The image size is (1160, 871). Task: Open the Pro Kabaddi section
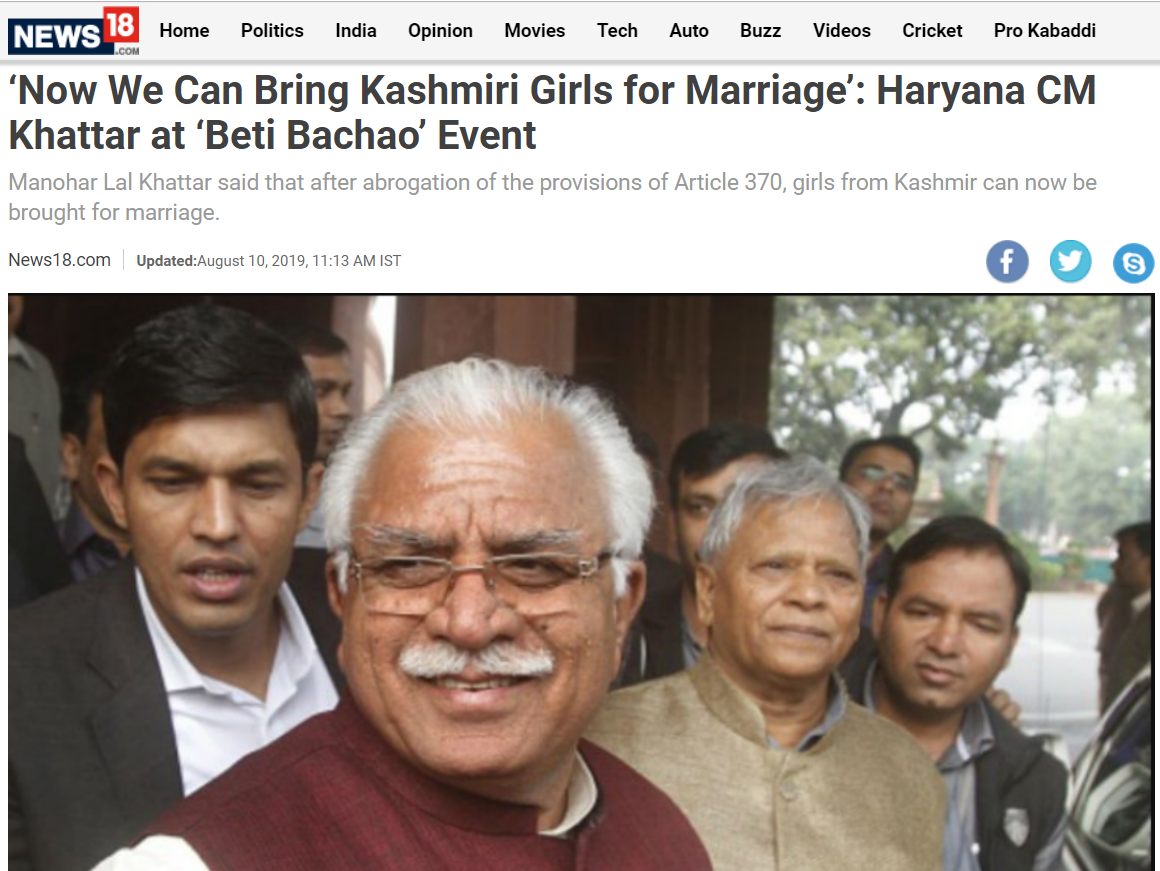point(1045,30)
